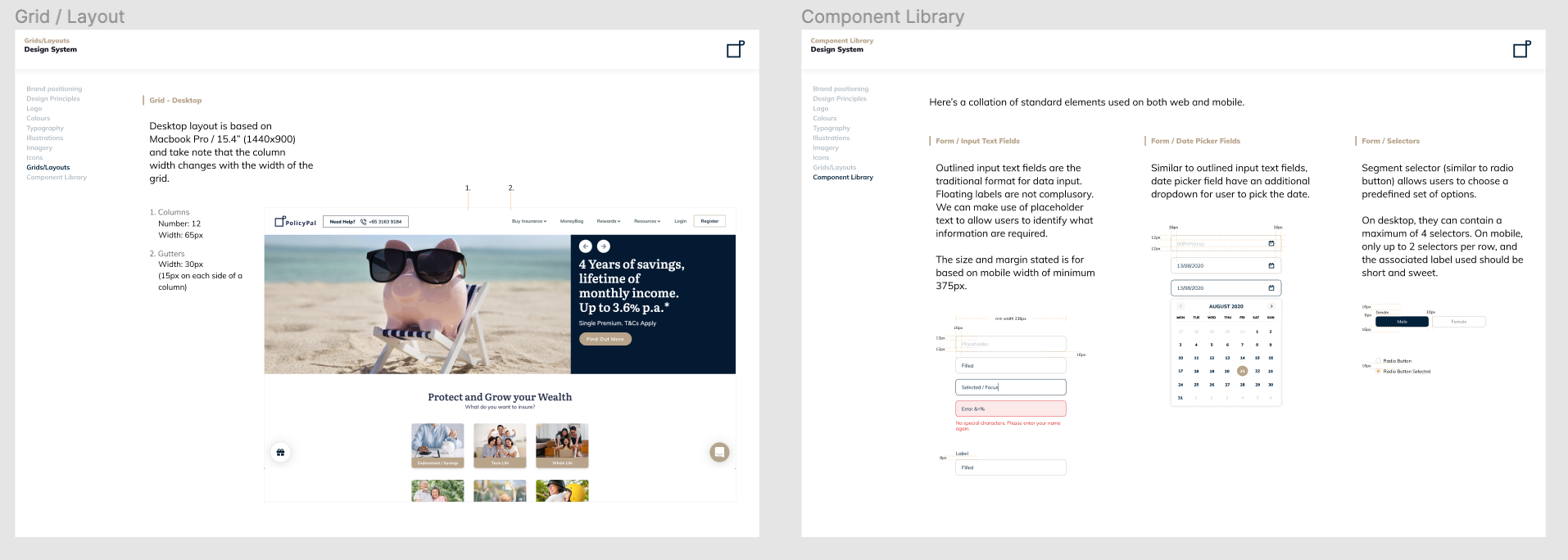Select the Male segment selector

(x=1402, y=322)
